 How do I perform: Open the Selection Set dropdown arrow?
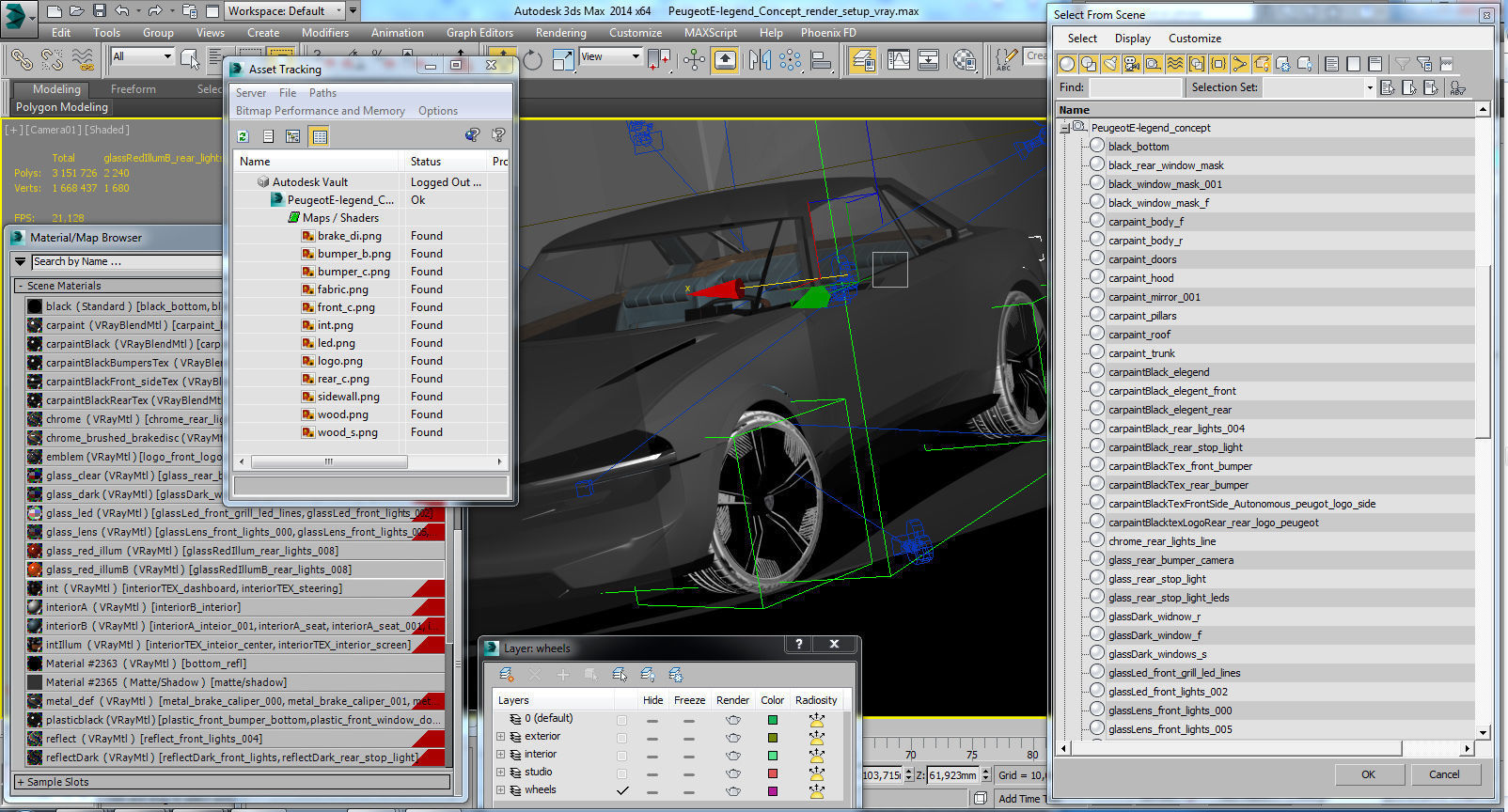(1369, 87)
